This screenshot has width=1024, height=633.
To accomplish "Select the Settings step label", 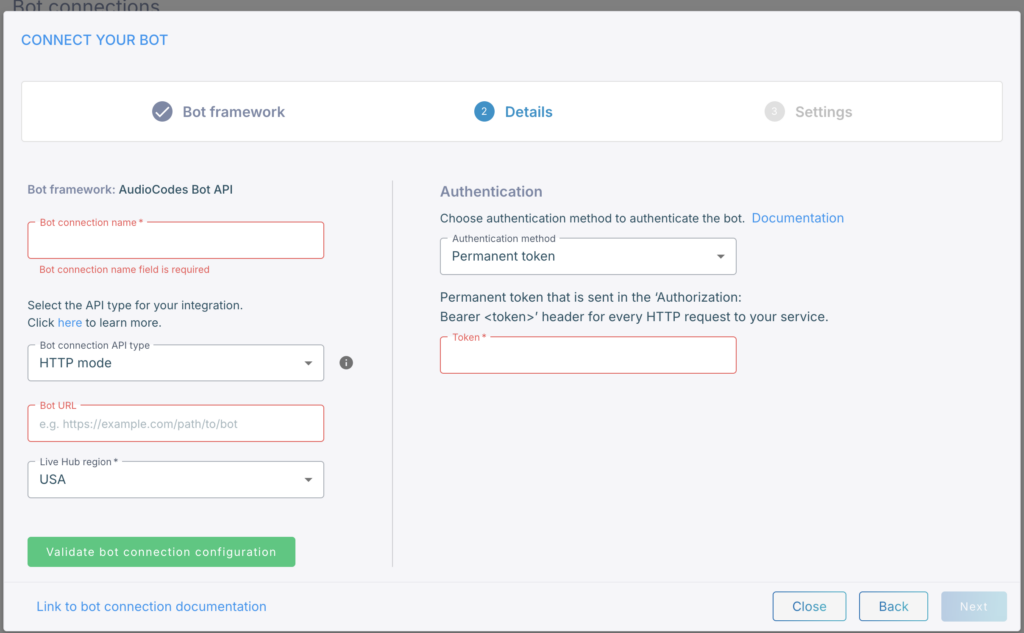I will pos(823,112).
